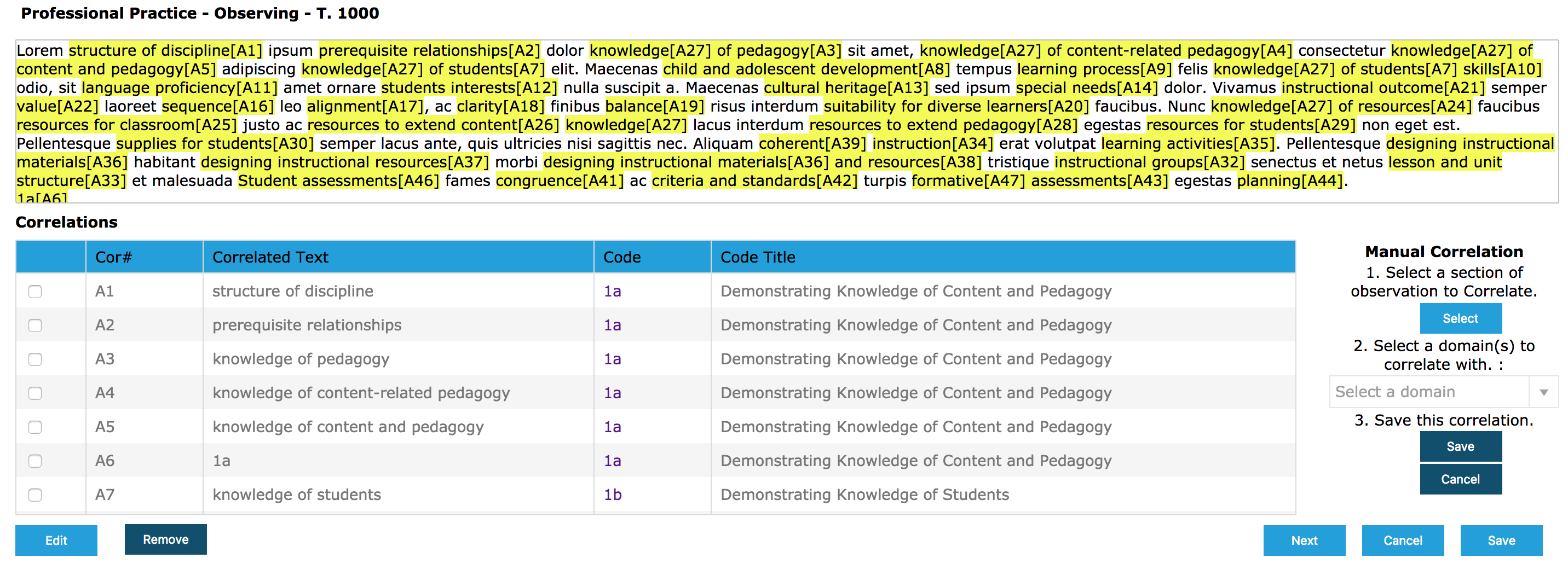Click Save in Manual Correlation panel
Viewport: 1568px width, 570px height.
coord(1460,446)
